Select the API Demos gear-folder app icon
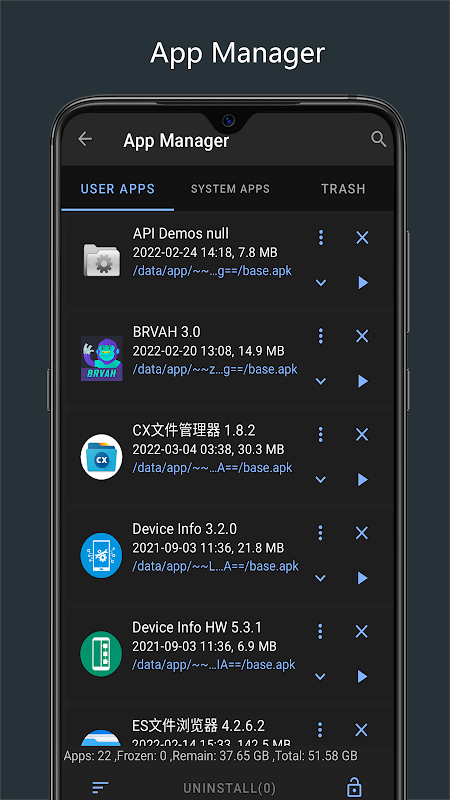Screen dimensions: 450x800 pos(102,260)
